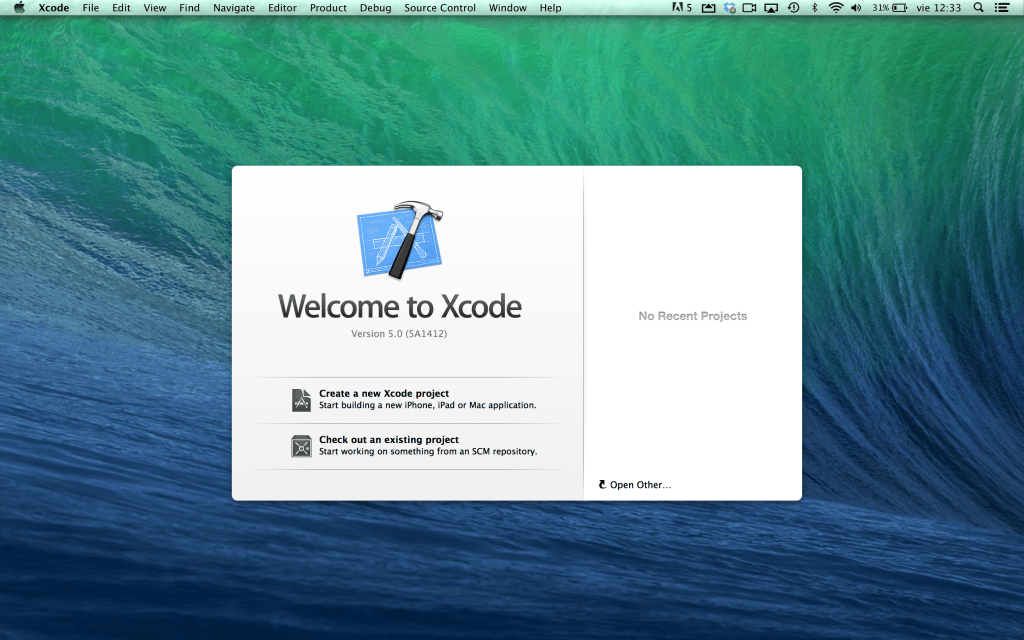Open the View menu

155,8
